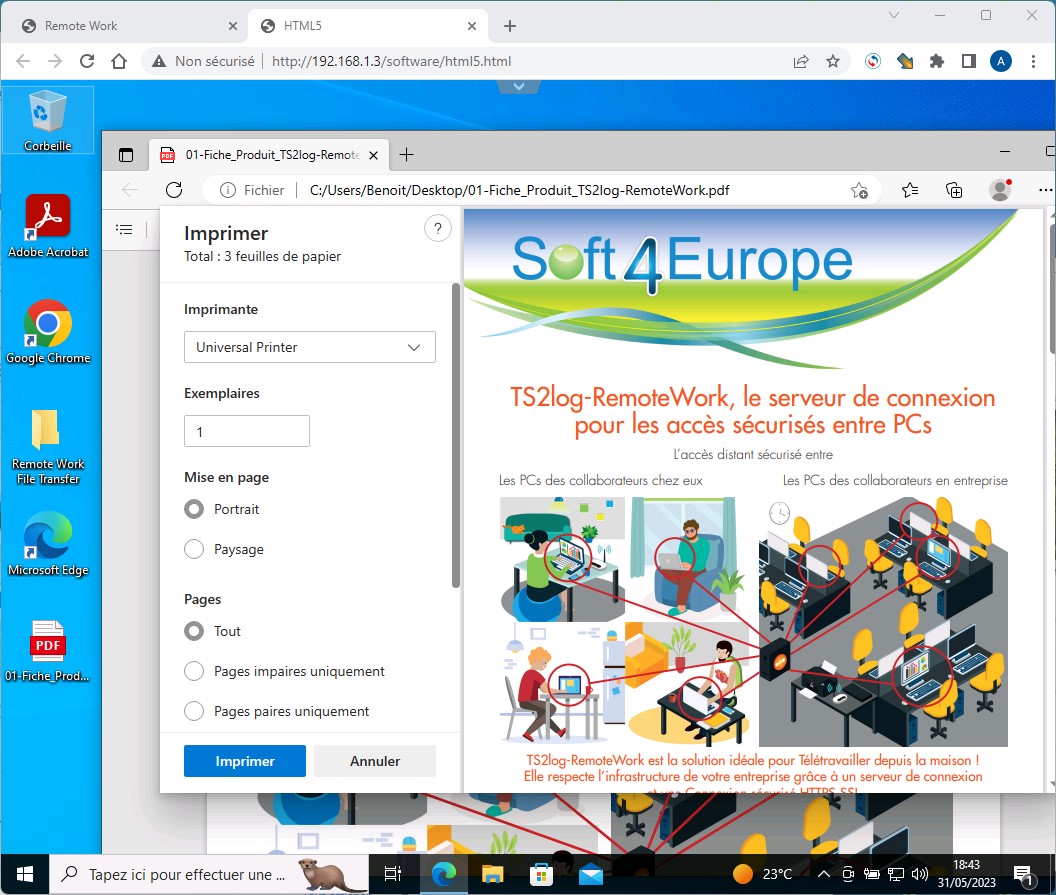
Task: Click the taskbar network icon
Action: tap(896, 874)
